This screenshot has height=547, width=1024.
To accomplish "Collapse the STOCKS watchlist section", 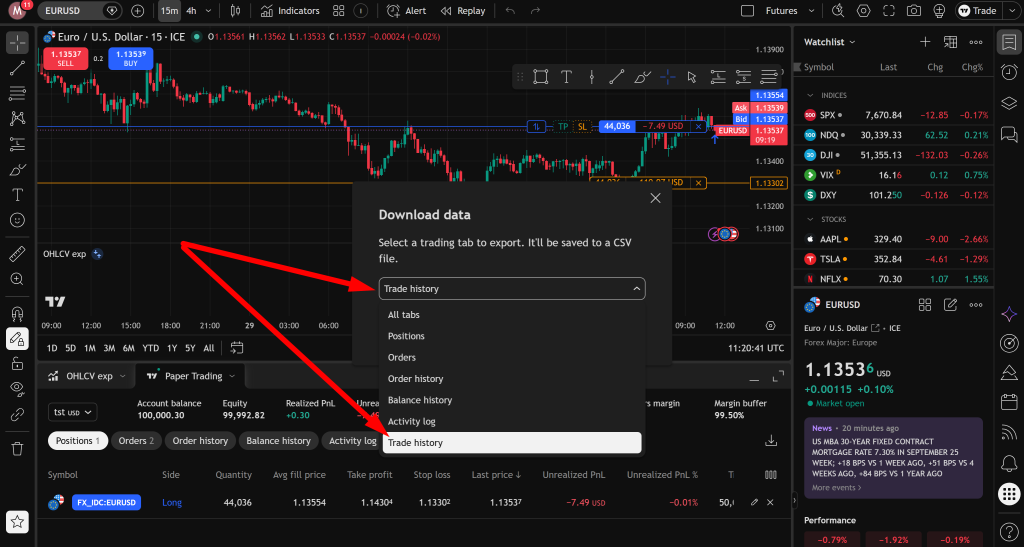I will tap(810, 219).
